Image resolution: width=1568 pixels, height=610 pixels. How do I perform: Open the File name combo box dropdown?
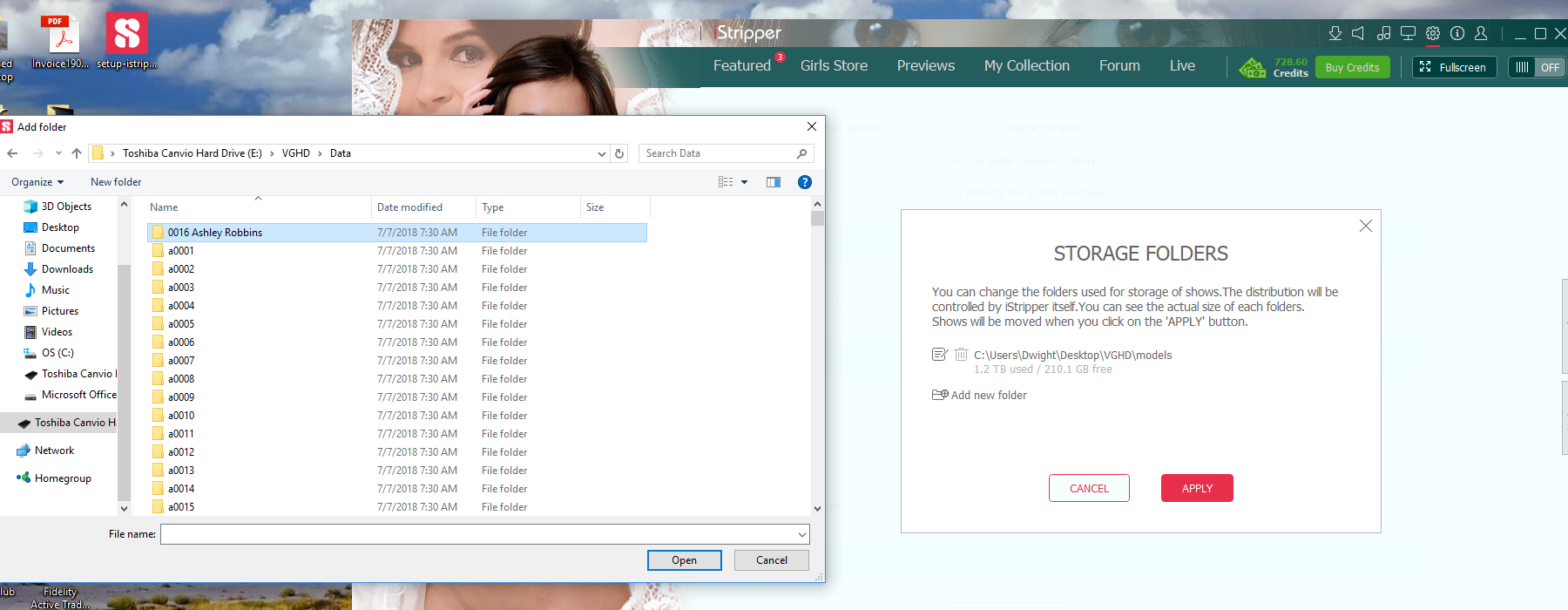point(801,534)
